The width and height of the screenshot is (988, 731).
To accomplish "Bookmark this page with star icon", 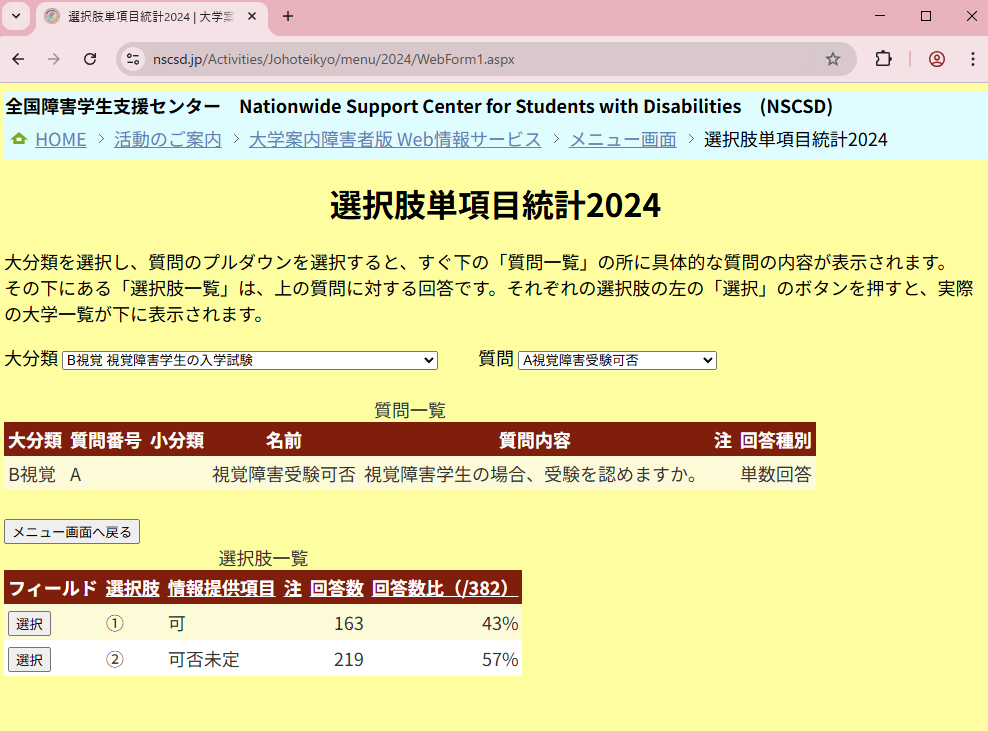I will (832, 59).
